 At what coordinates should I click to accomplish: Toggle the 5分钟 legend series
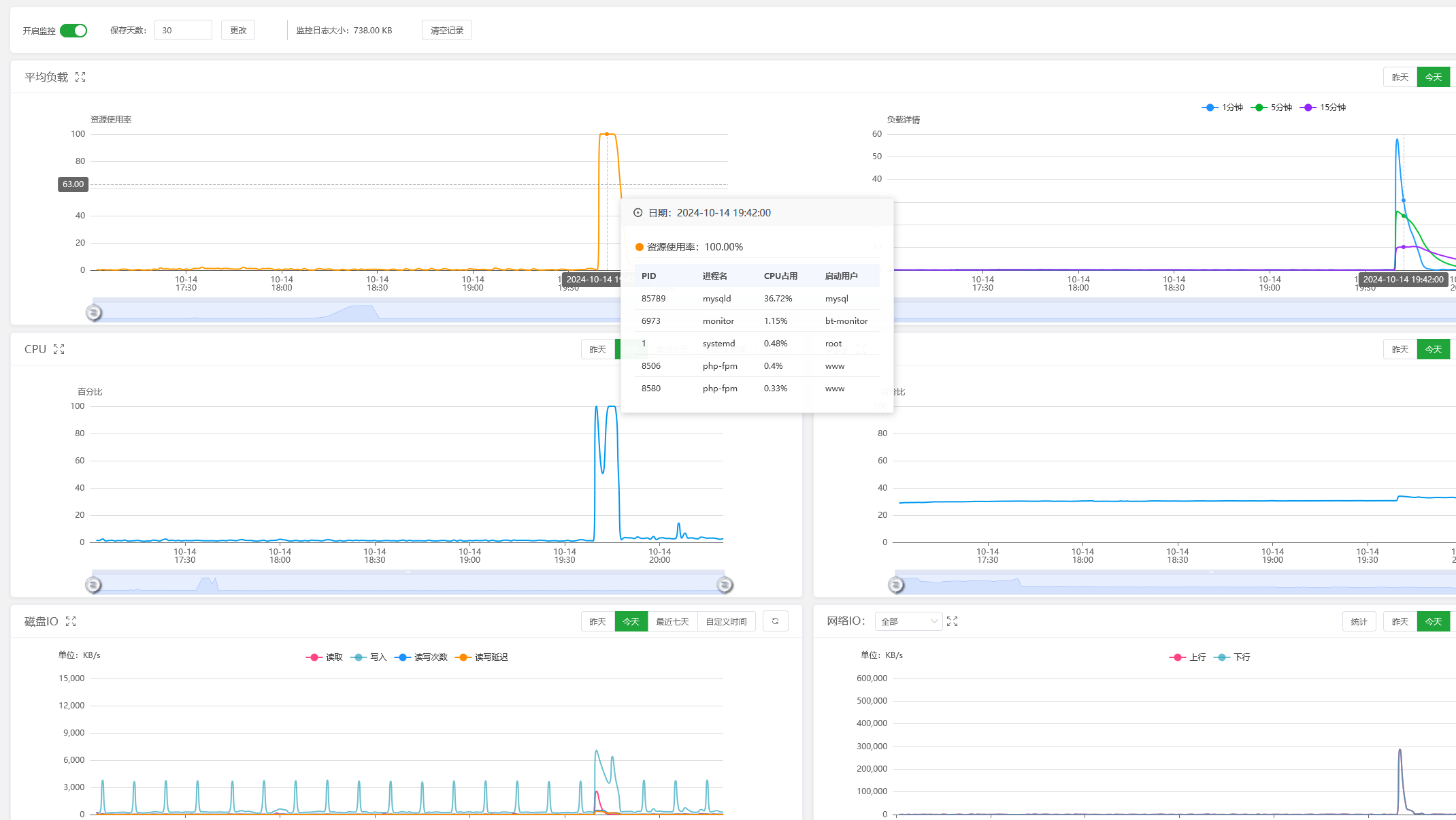point(1272,108)
